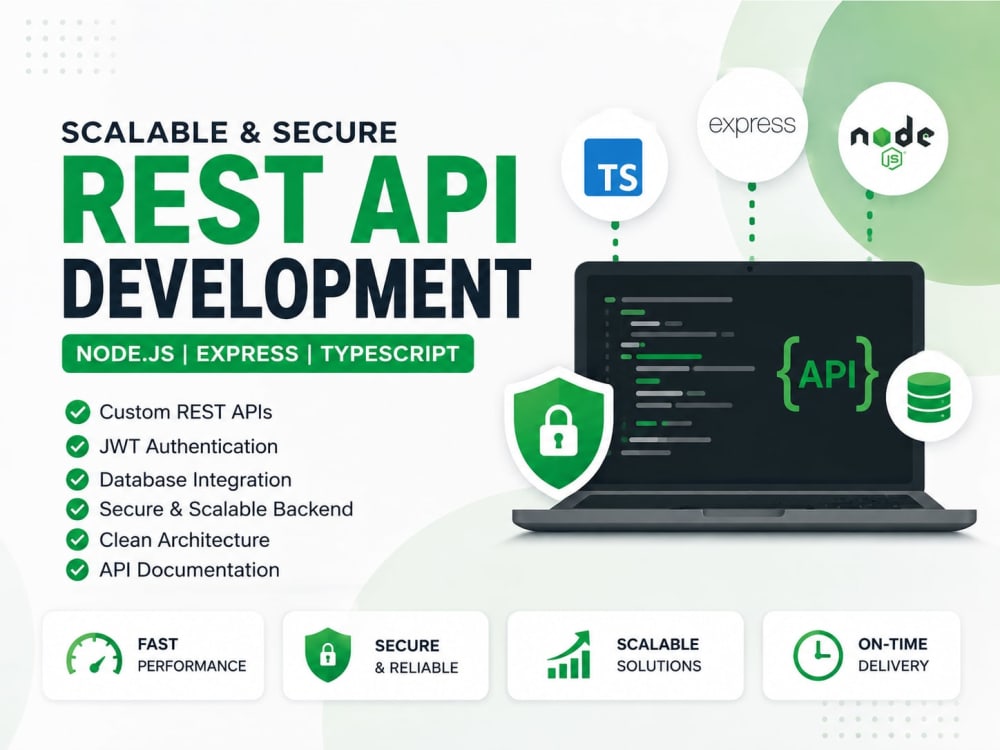Viewport: 1000px width, 750px height.
Task: Click the Clean Architecture text
Action: point(184,540)
